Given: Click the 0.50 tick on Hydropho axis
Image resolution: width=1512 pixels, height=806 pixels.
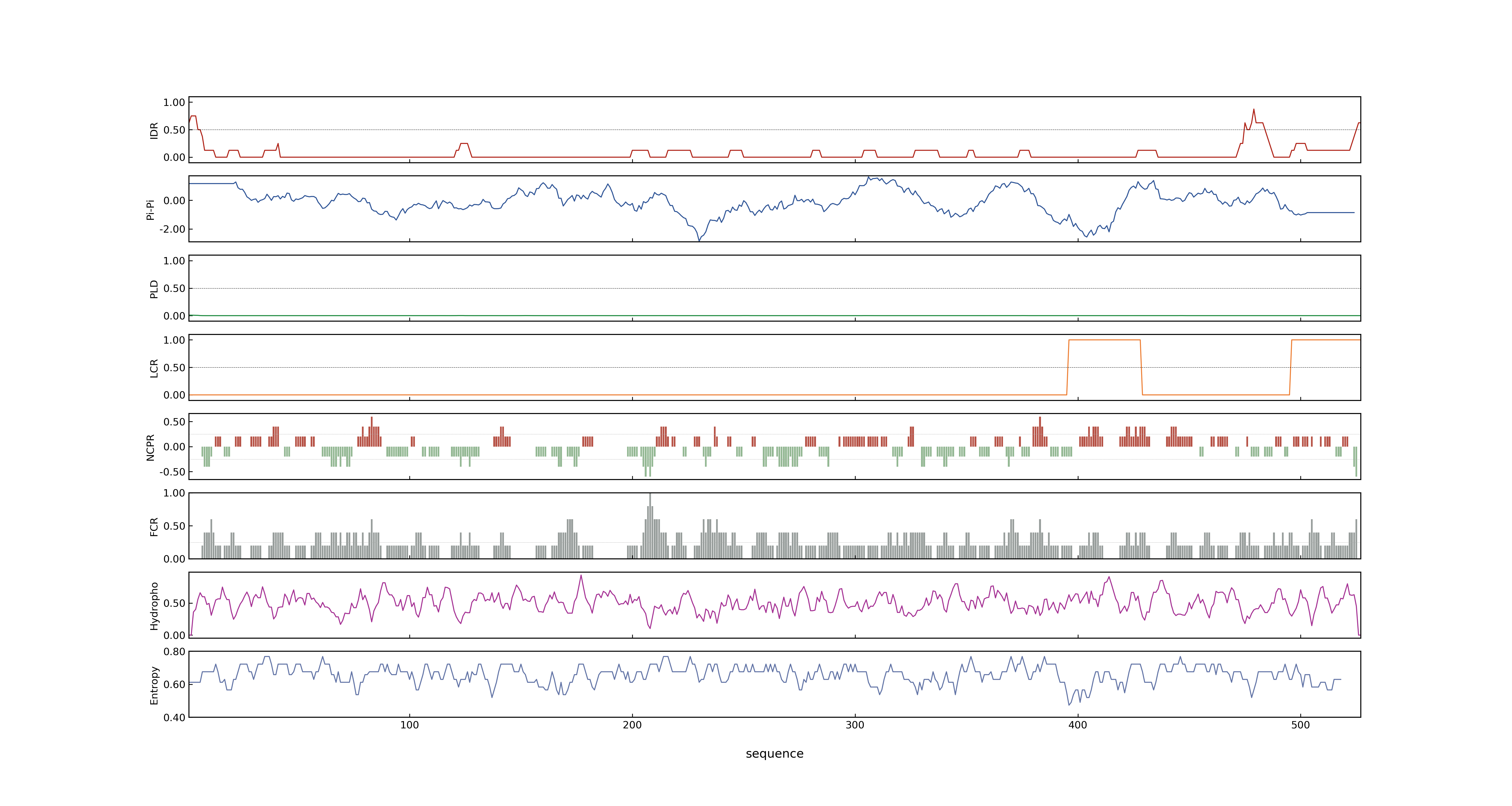Looking at the screenshot, I should click(x=174, y=603).
